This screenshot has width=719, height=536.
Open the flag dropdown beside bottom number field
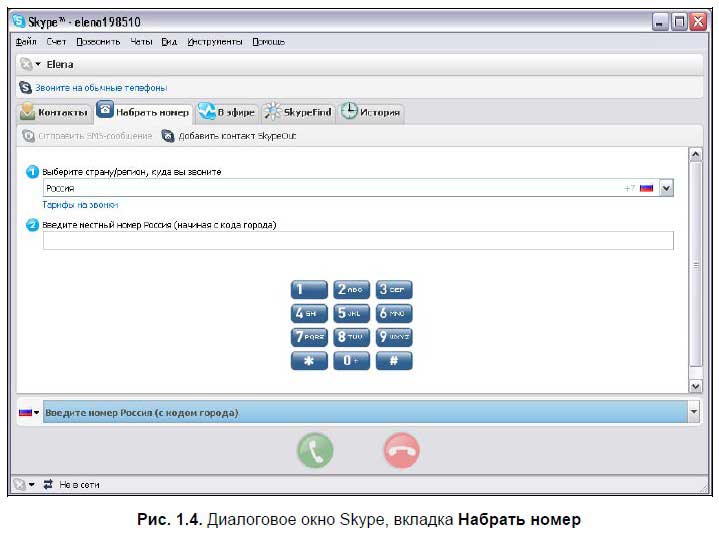pos(28,412)
